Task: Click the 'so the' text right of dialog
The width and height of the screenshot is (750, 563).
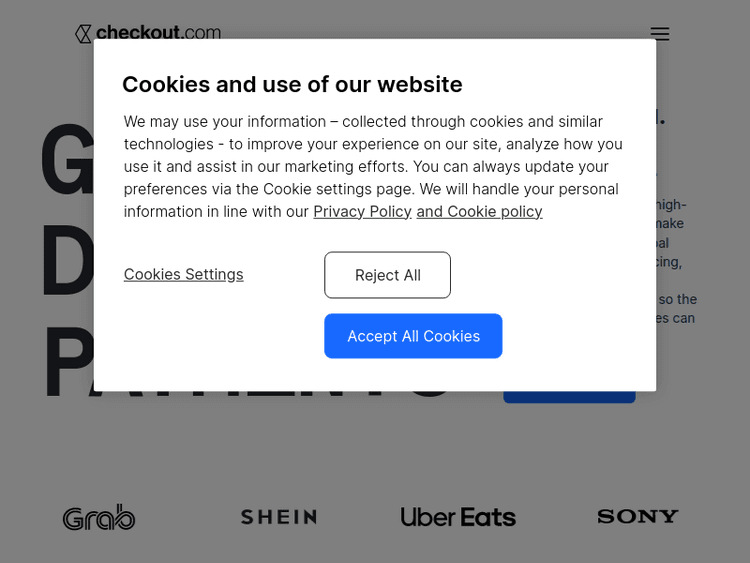Action: [677, 299]
